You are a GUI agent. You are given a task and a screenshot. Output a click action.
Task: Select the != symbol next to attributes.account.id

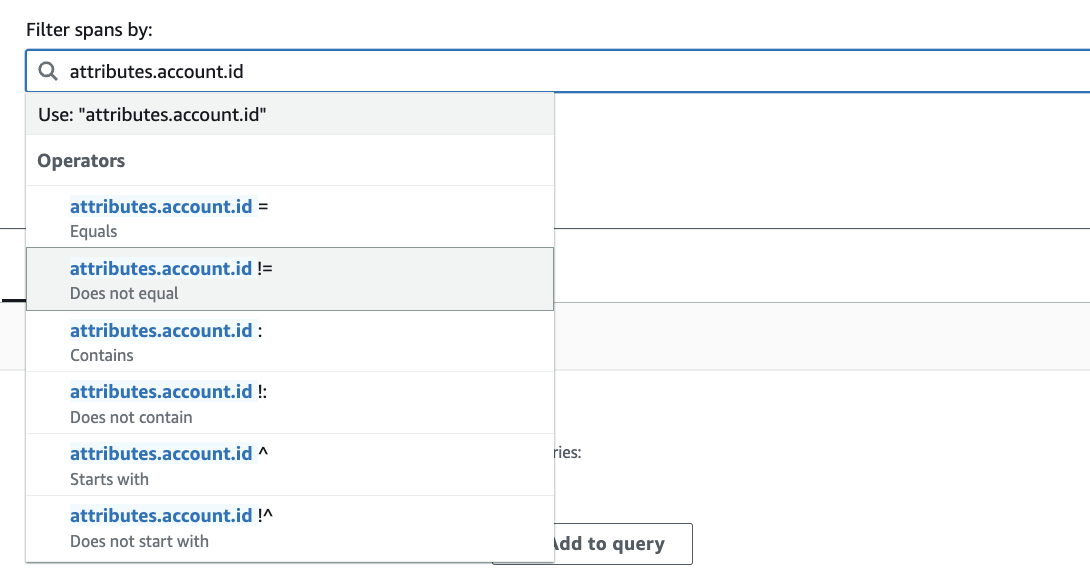coord(269,268)
